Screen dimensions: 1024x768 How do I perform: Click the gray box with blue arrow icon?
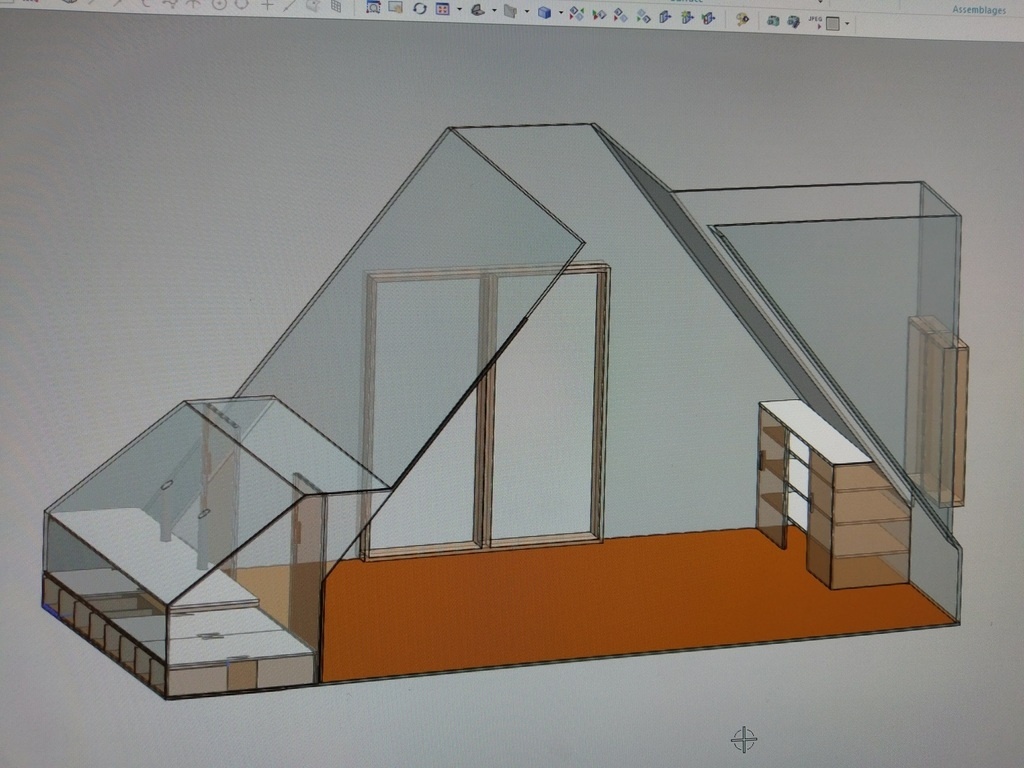(665, 17)
